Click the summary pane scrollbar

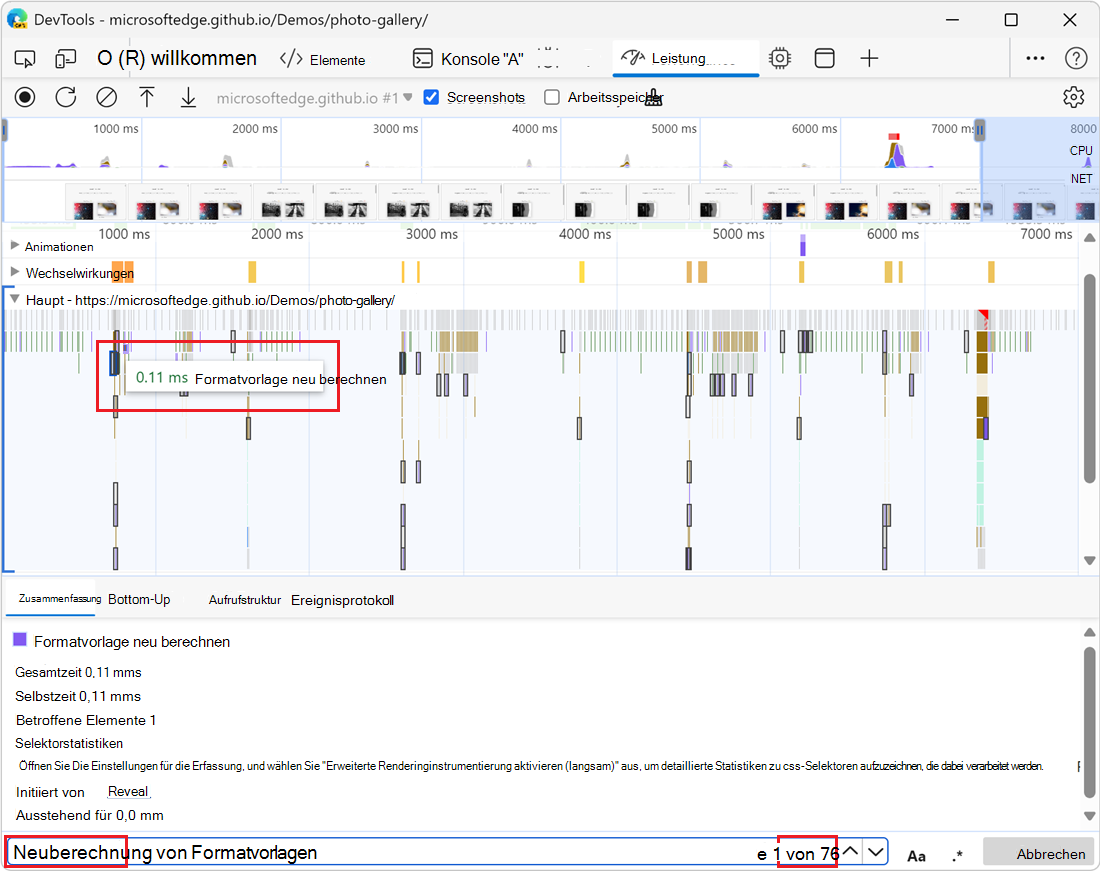[1089, 722]
